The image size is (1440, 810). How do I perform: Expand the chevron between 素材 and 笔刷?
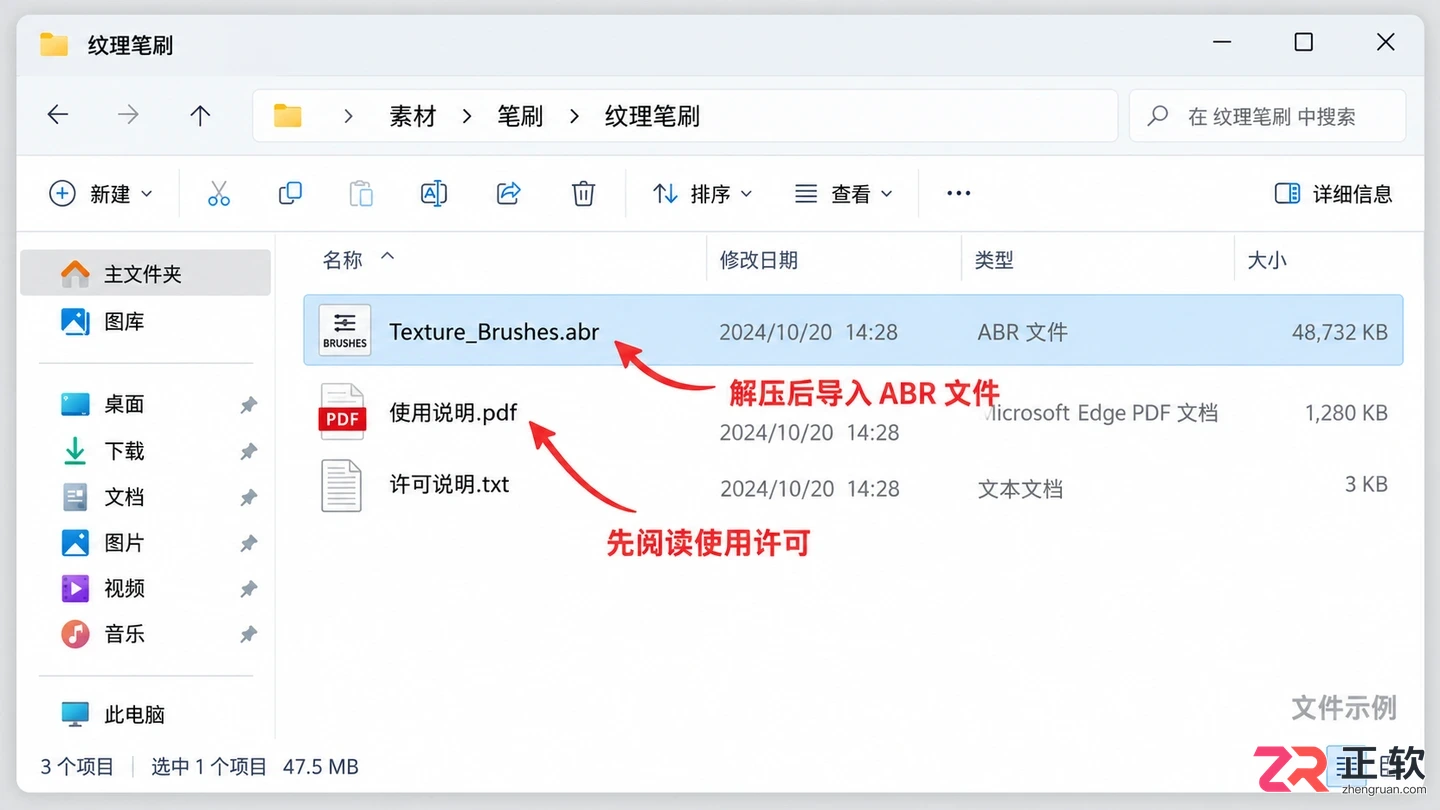coord(466,116)
